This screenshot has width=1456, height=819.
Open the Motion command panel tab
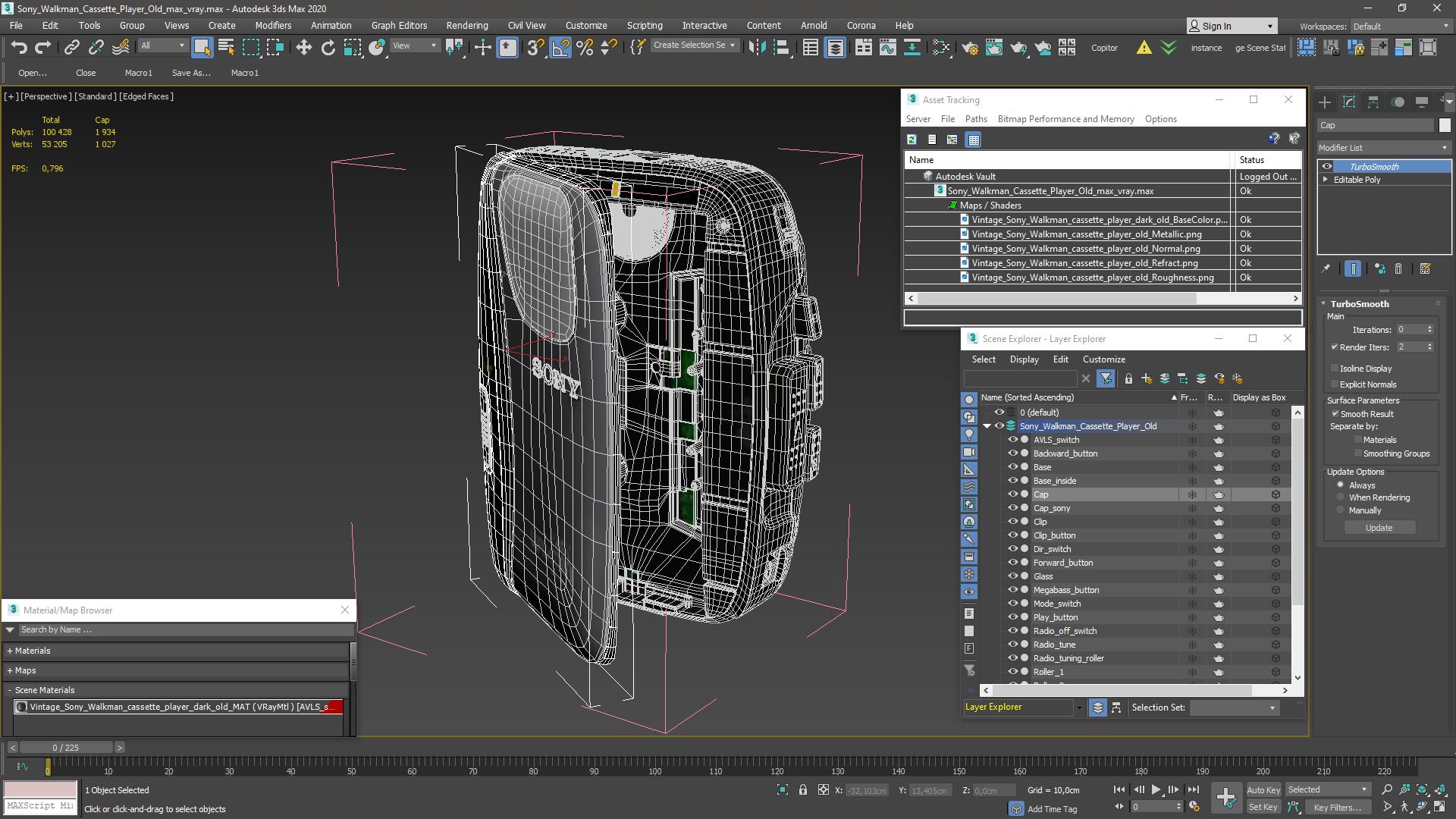tap(1398, 102)
